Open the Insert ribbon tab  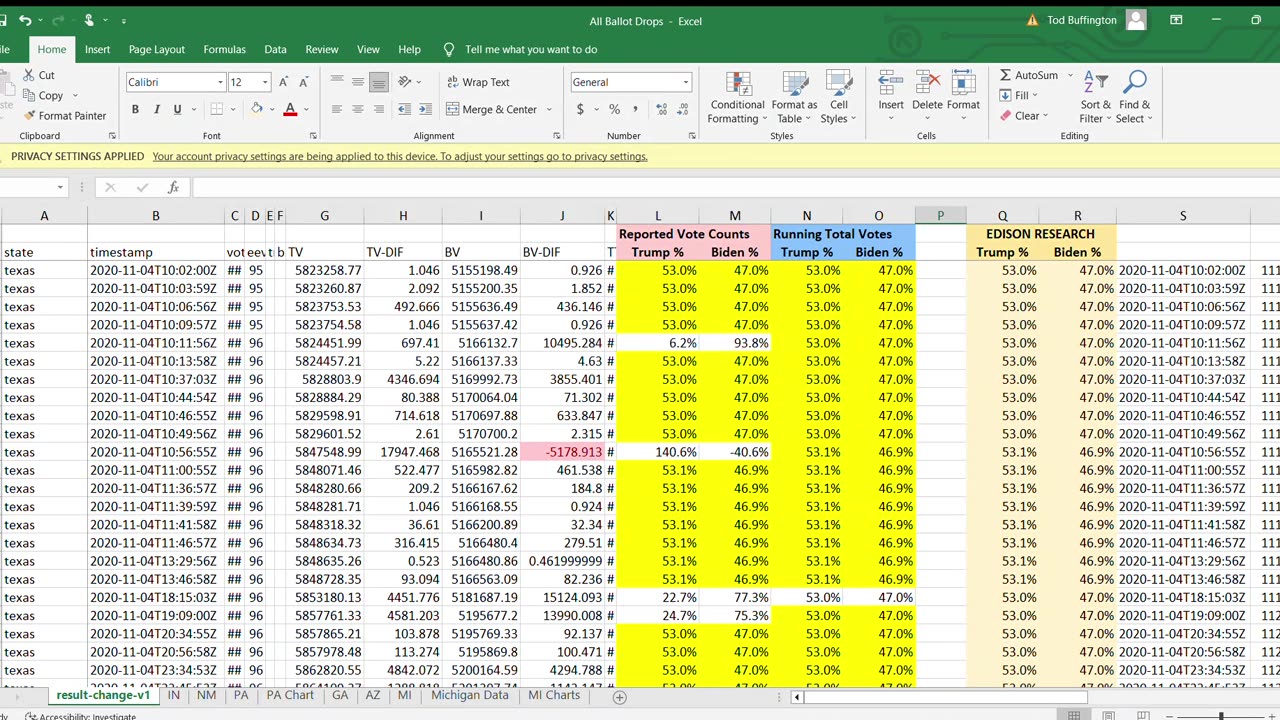point(98,49)
